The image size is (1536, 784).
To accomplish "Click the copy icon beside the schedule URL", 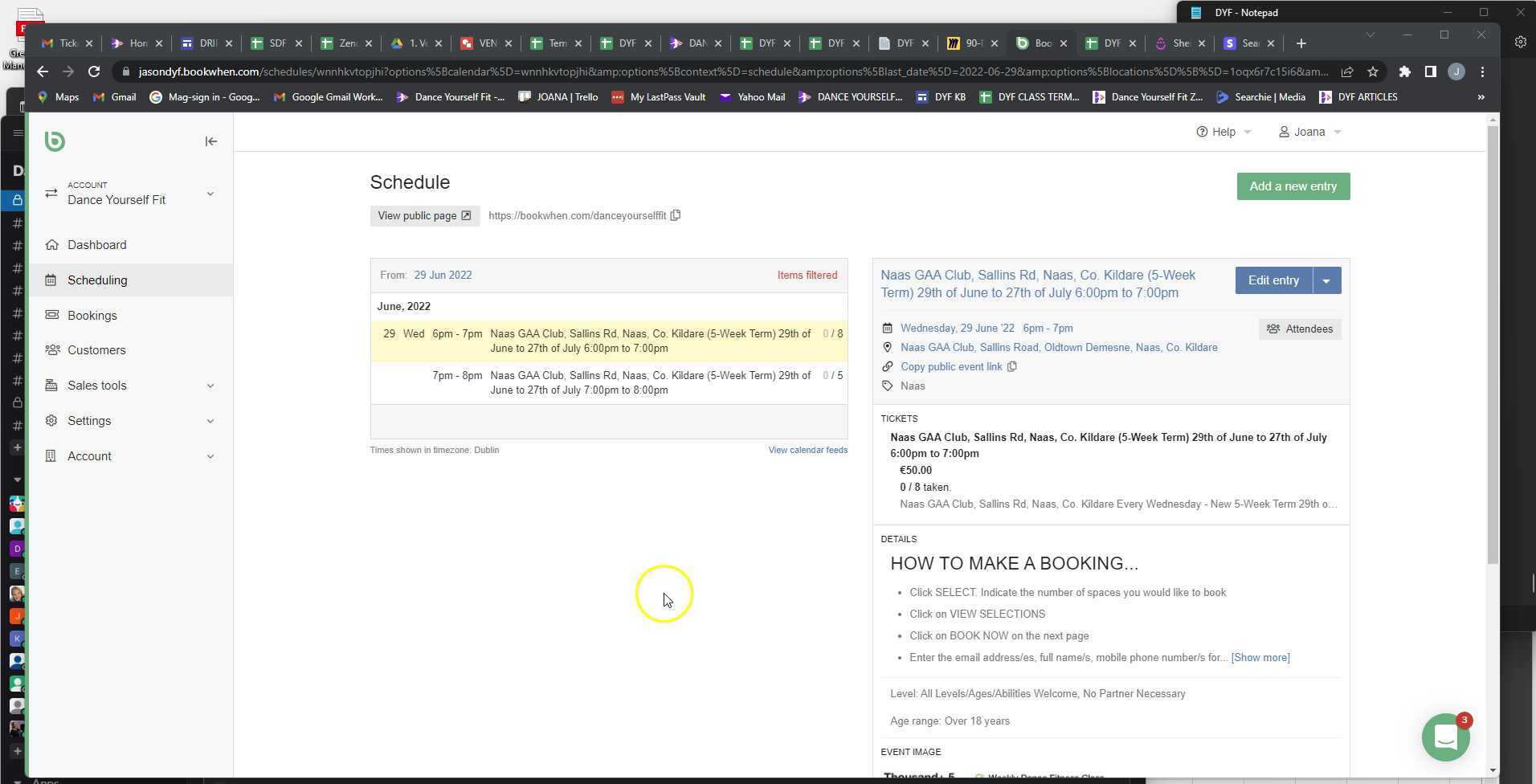I will point(675,215).
